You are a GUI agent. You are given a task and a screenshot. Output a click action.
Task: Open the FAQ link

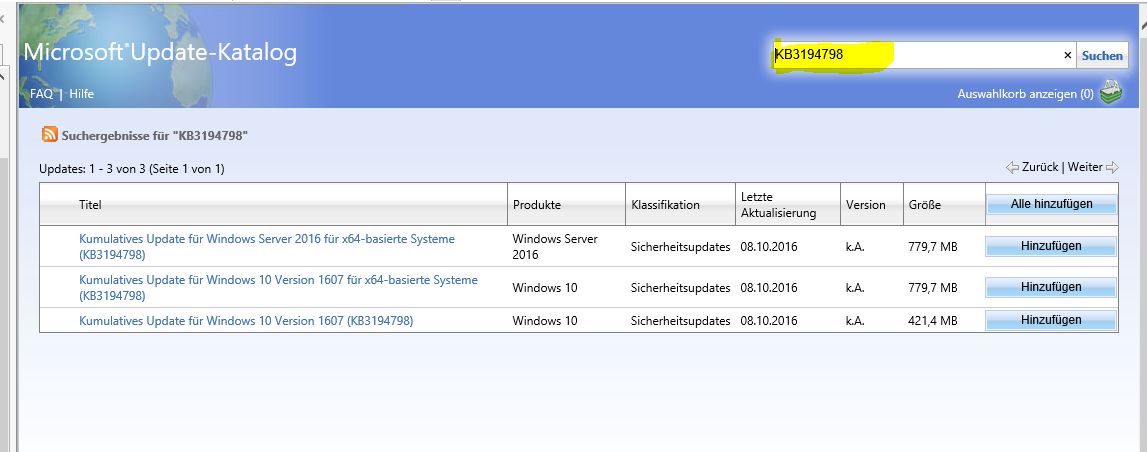(41, 94)
